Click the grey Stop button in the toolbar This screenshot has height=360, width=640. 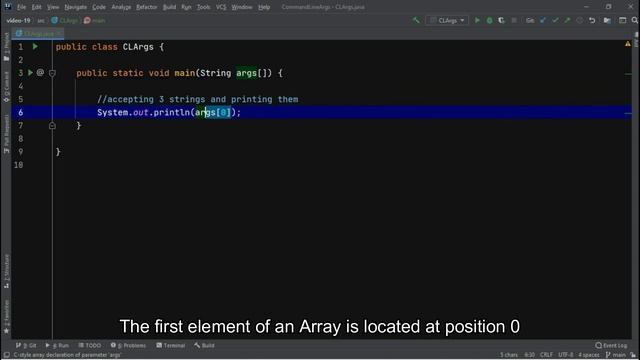[514, 20]
